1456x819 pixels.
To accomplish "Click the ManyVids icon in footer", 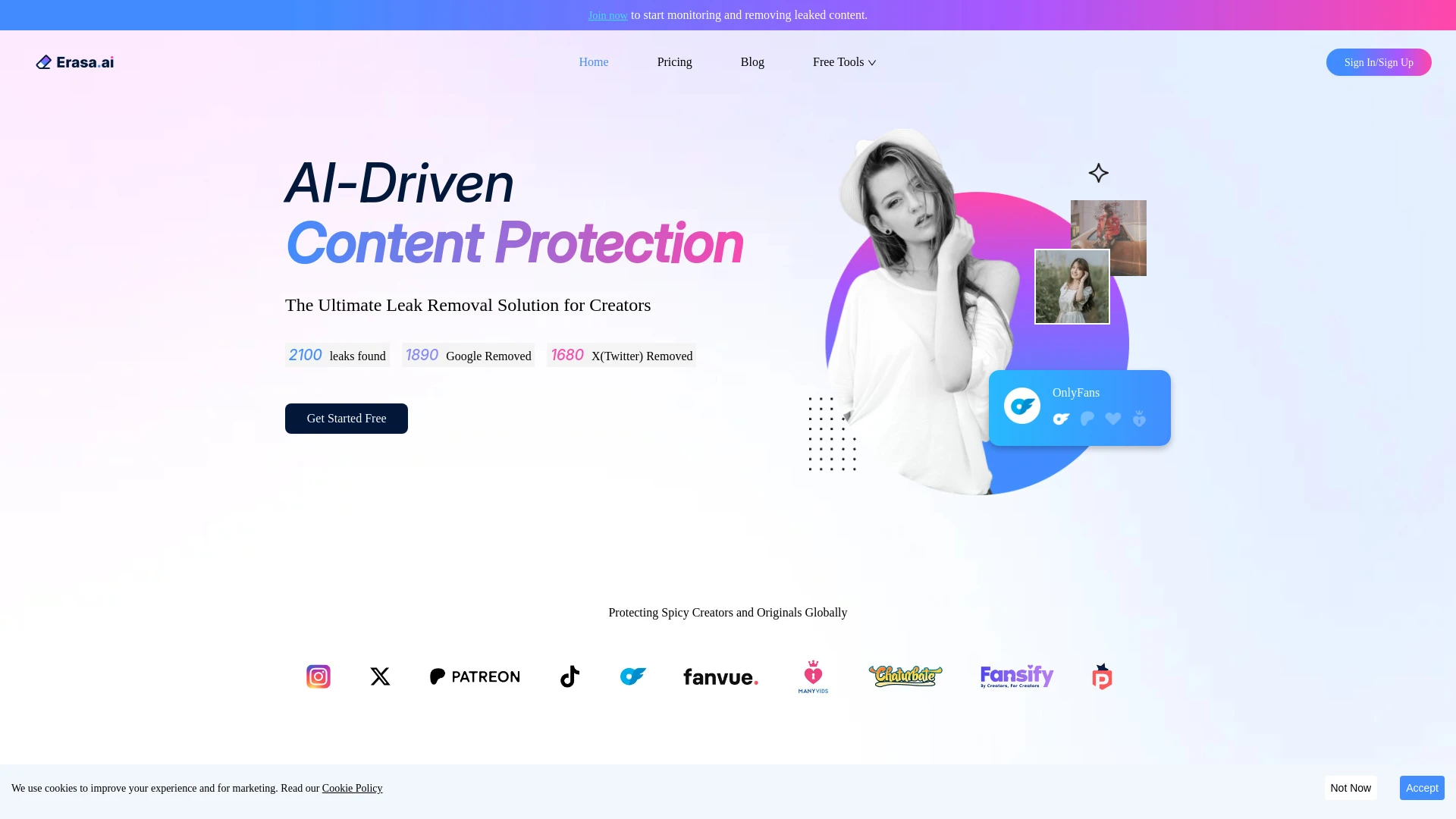I will click(813, 676).
